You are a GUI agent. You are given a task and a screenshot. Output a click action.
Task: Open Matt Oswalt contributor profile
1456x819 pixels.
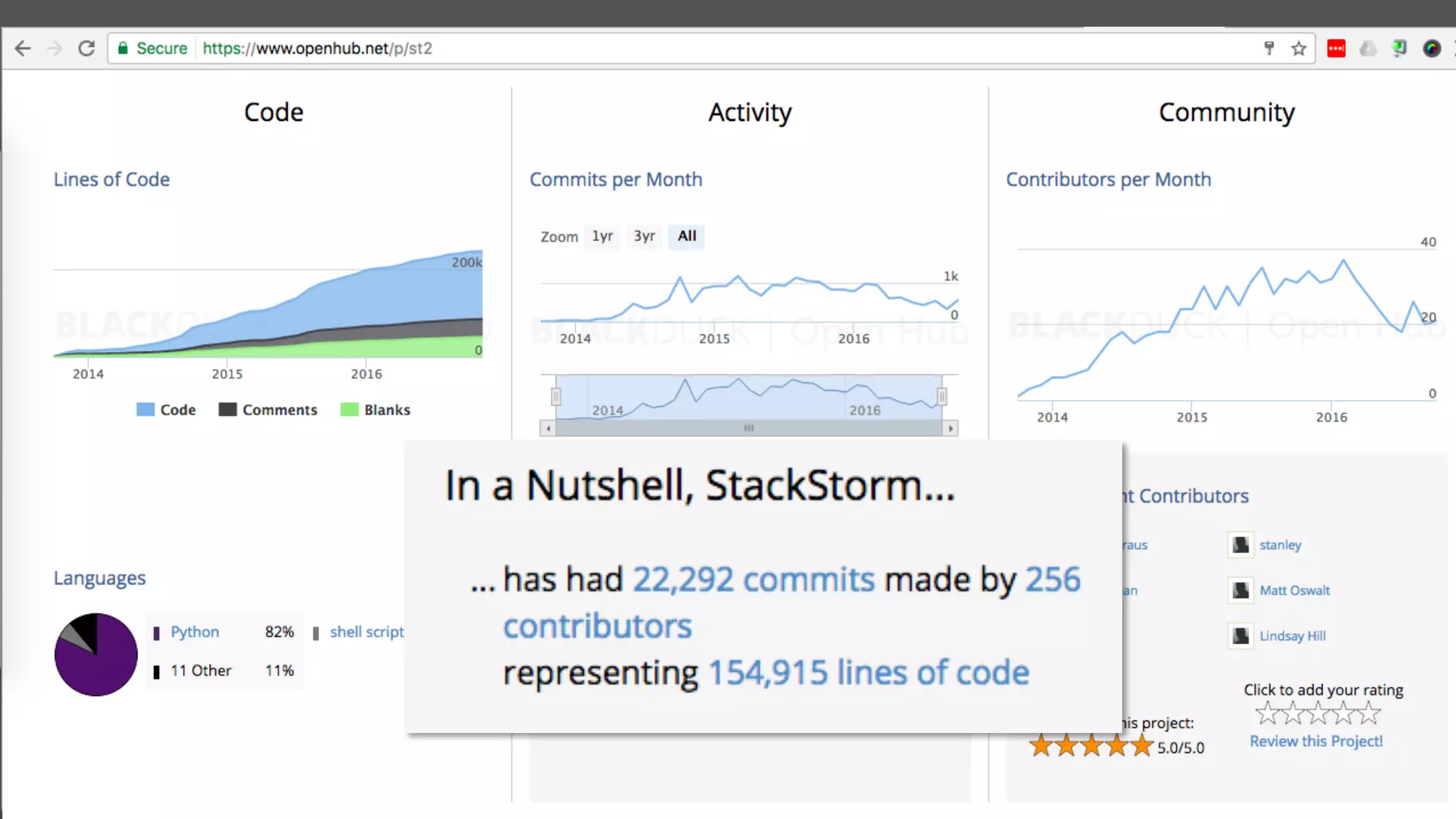(x=1294, y=590)
